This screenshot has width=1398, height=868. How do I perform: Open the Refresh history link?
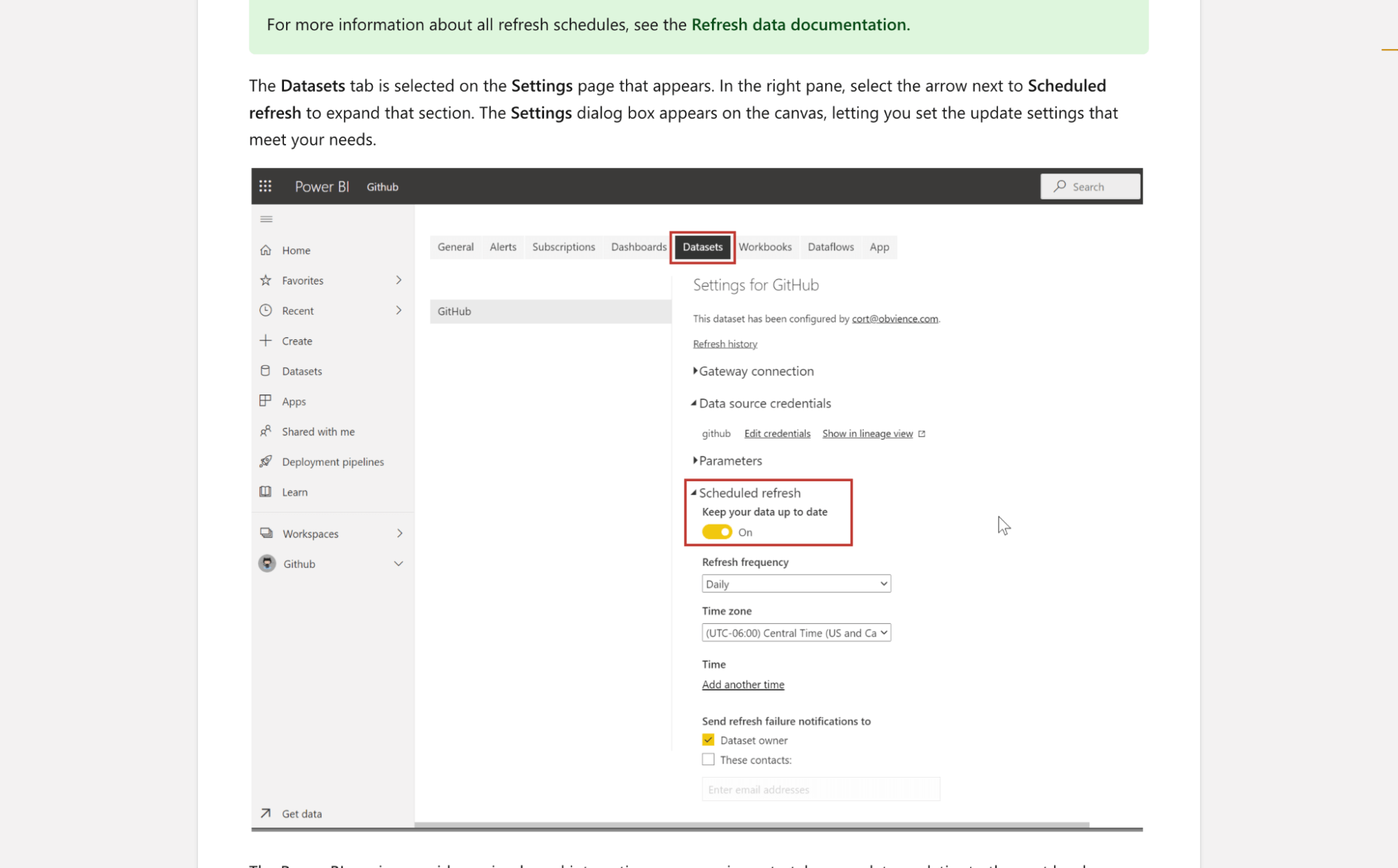(x=725, y=343)
